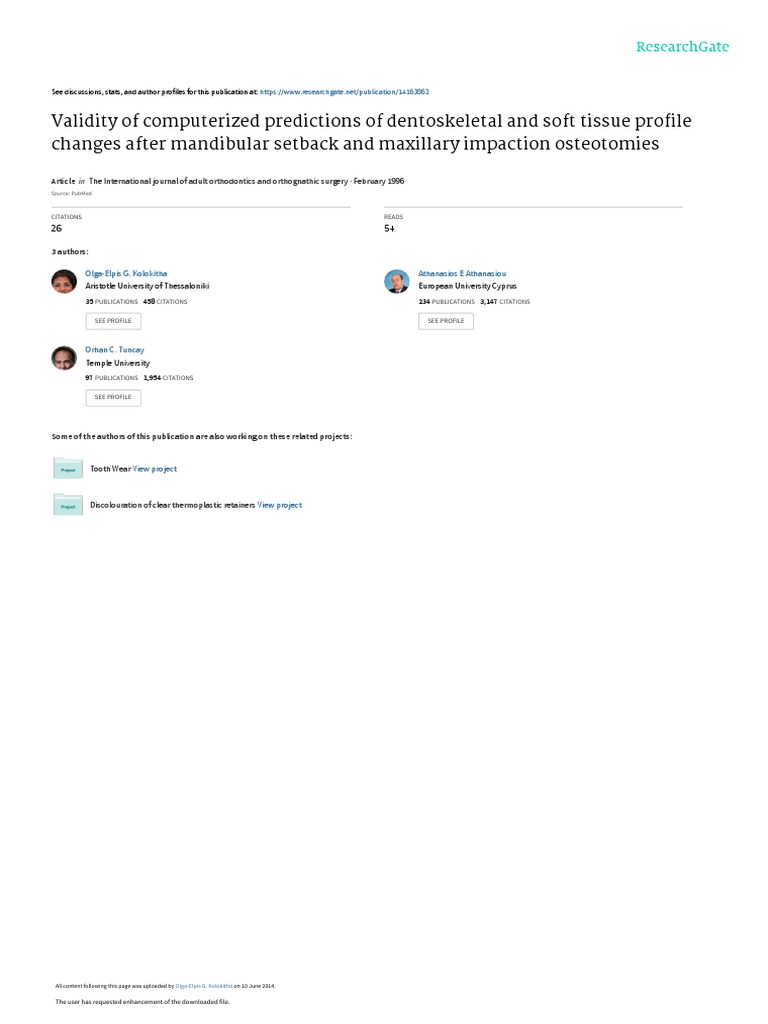Open author name link Orhan C. Tuncay
The height and width of the screenshot is (1024, 768).
point(115,350)
